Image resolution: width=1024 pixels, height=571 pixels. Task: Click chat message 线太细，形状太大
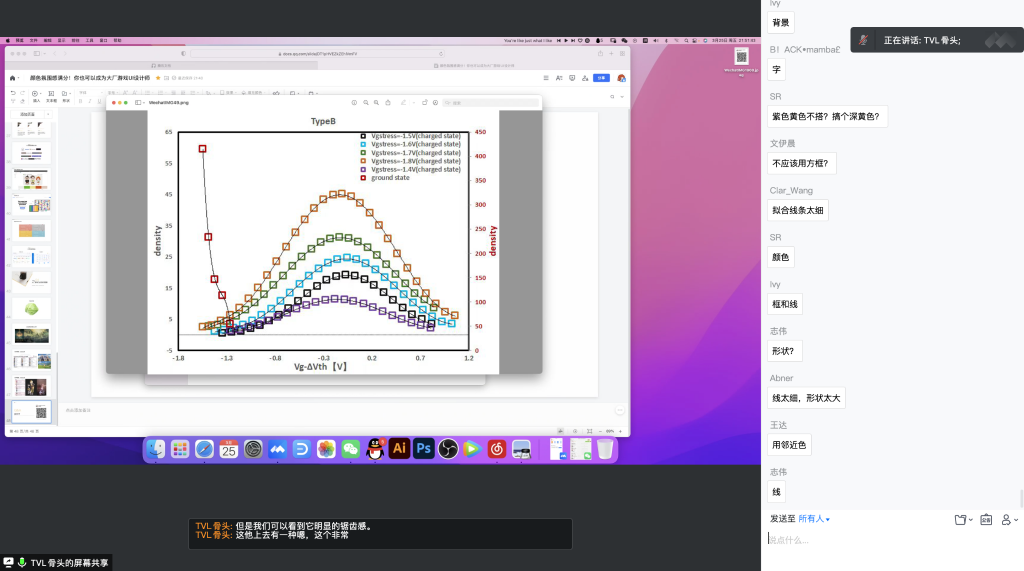(x=806, y=398)
